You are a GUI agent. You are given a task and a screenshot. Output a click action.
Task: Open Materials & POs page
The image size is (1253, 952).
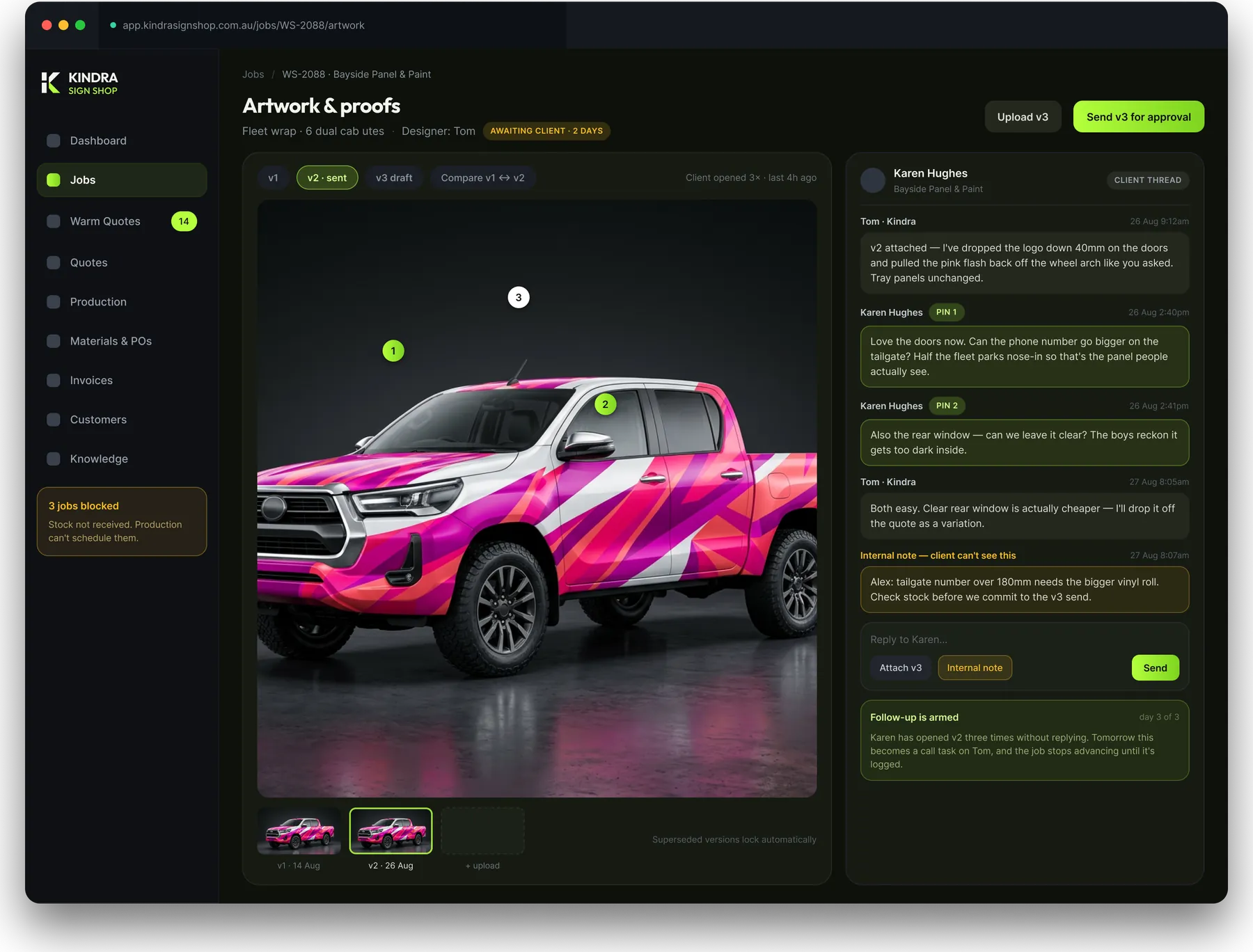[x=122, y=341]
